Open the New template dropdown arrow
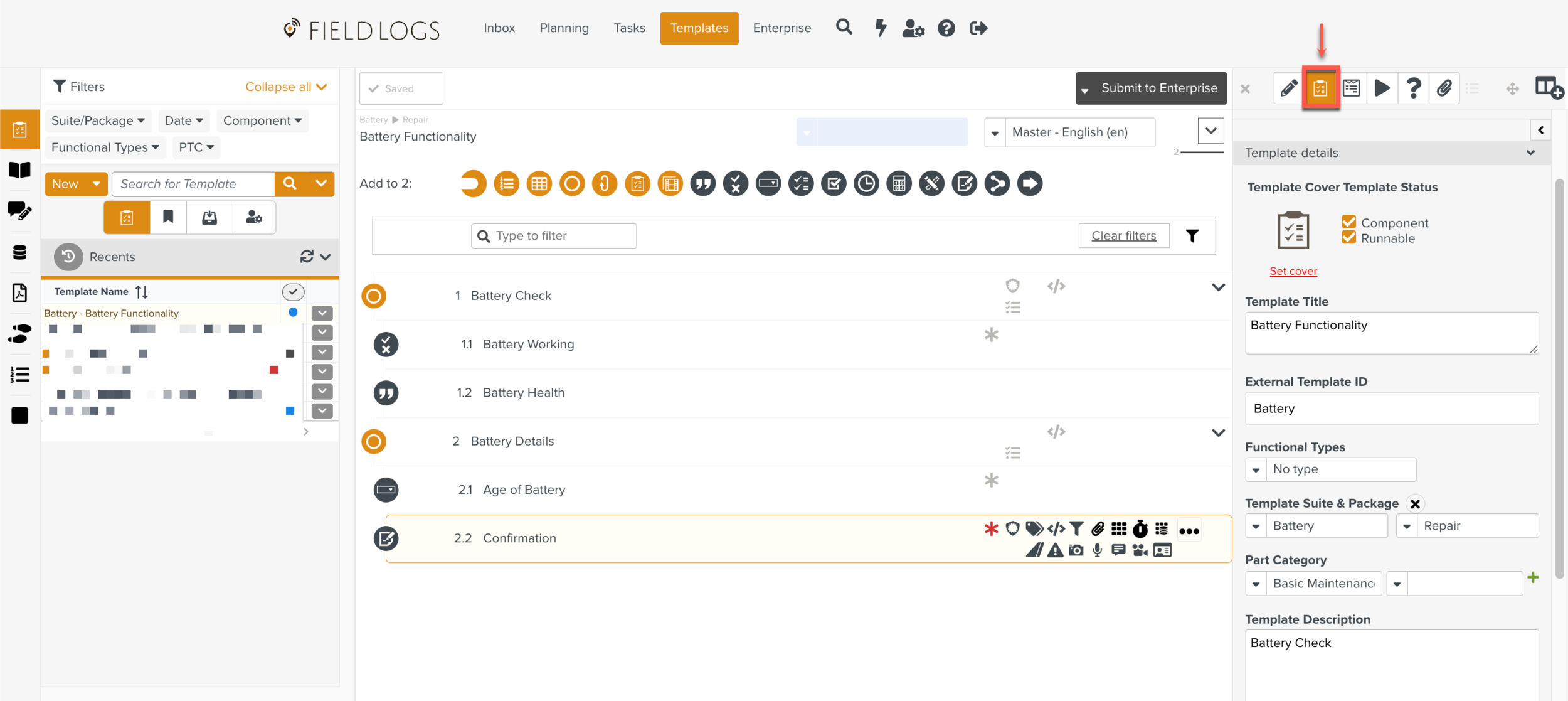The height and width of the screenshot is (701, 1568). coord(96,184)
